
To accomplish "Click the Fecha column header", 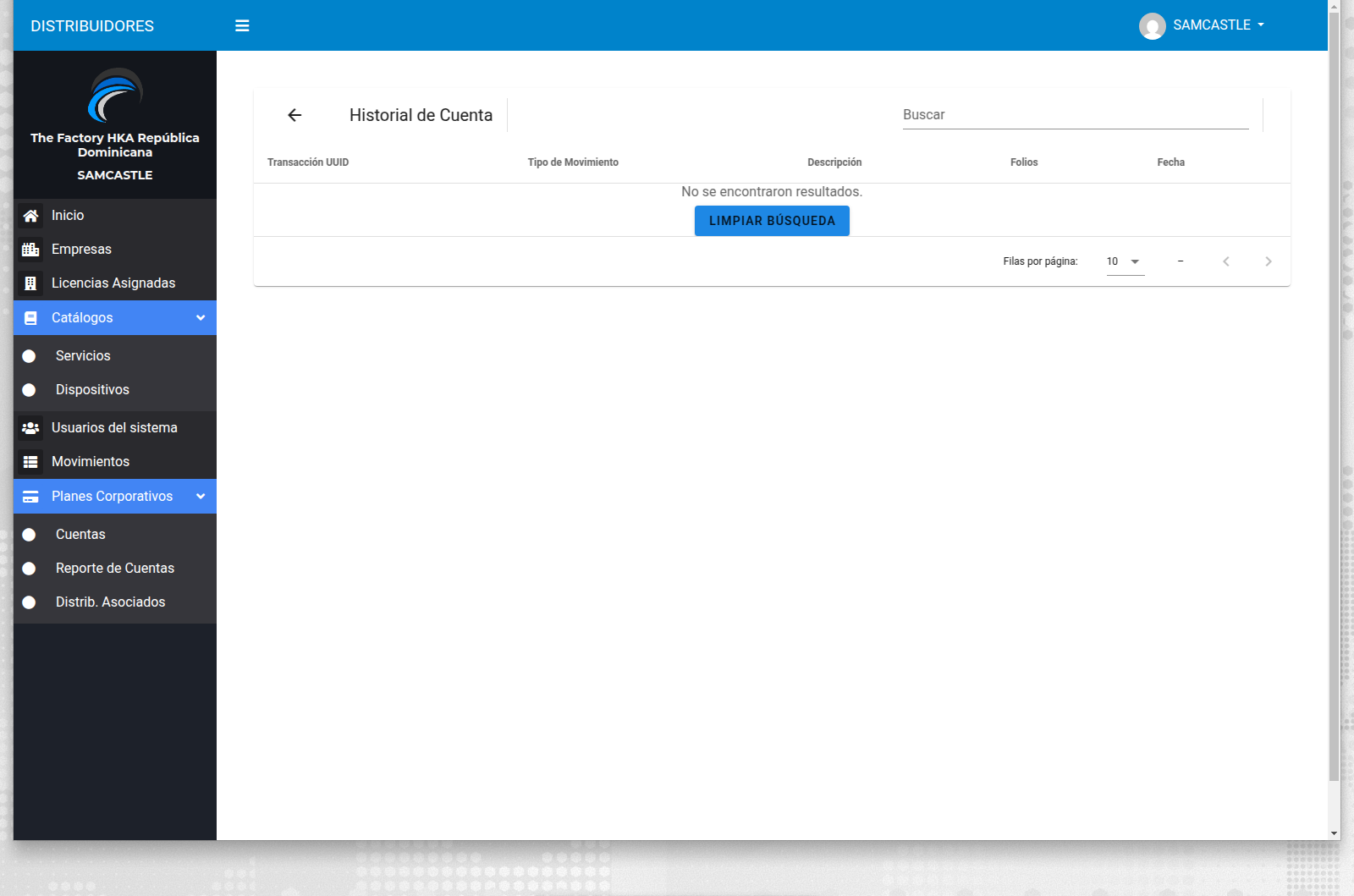I will [x=1171, y=162].
